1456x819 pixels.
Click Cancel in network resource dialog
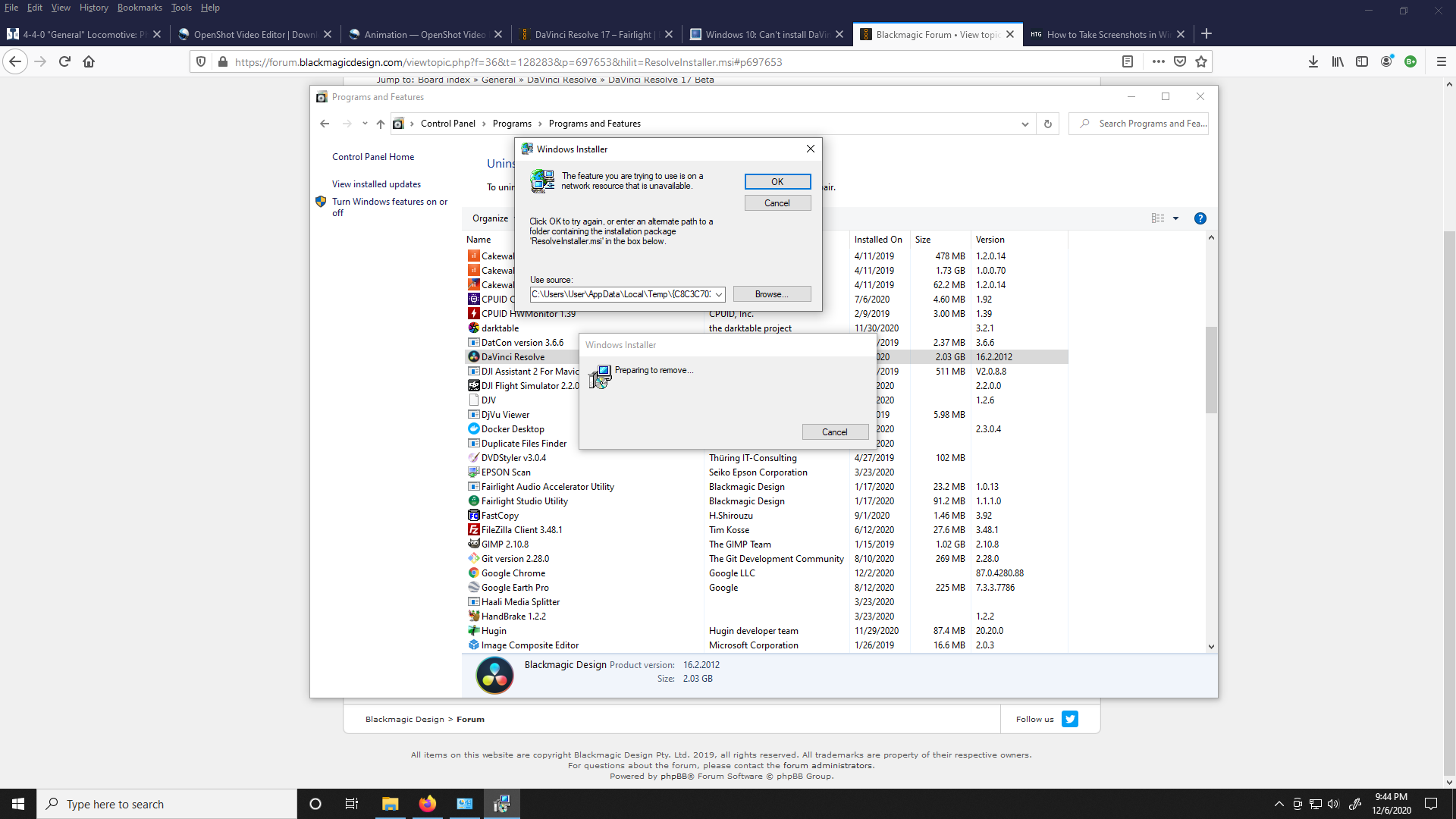click(x=777, y=203)
